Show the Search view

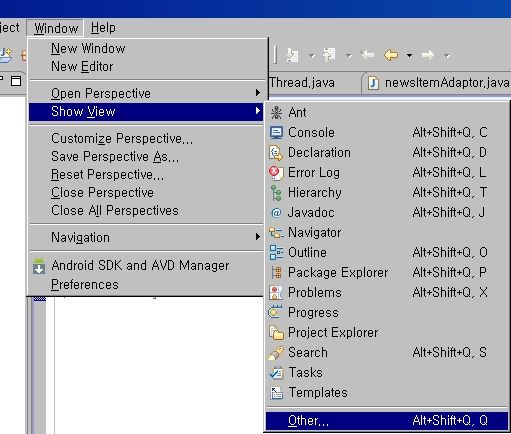tap(387, 352)
